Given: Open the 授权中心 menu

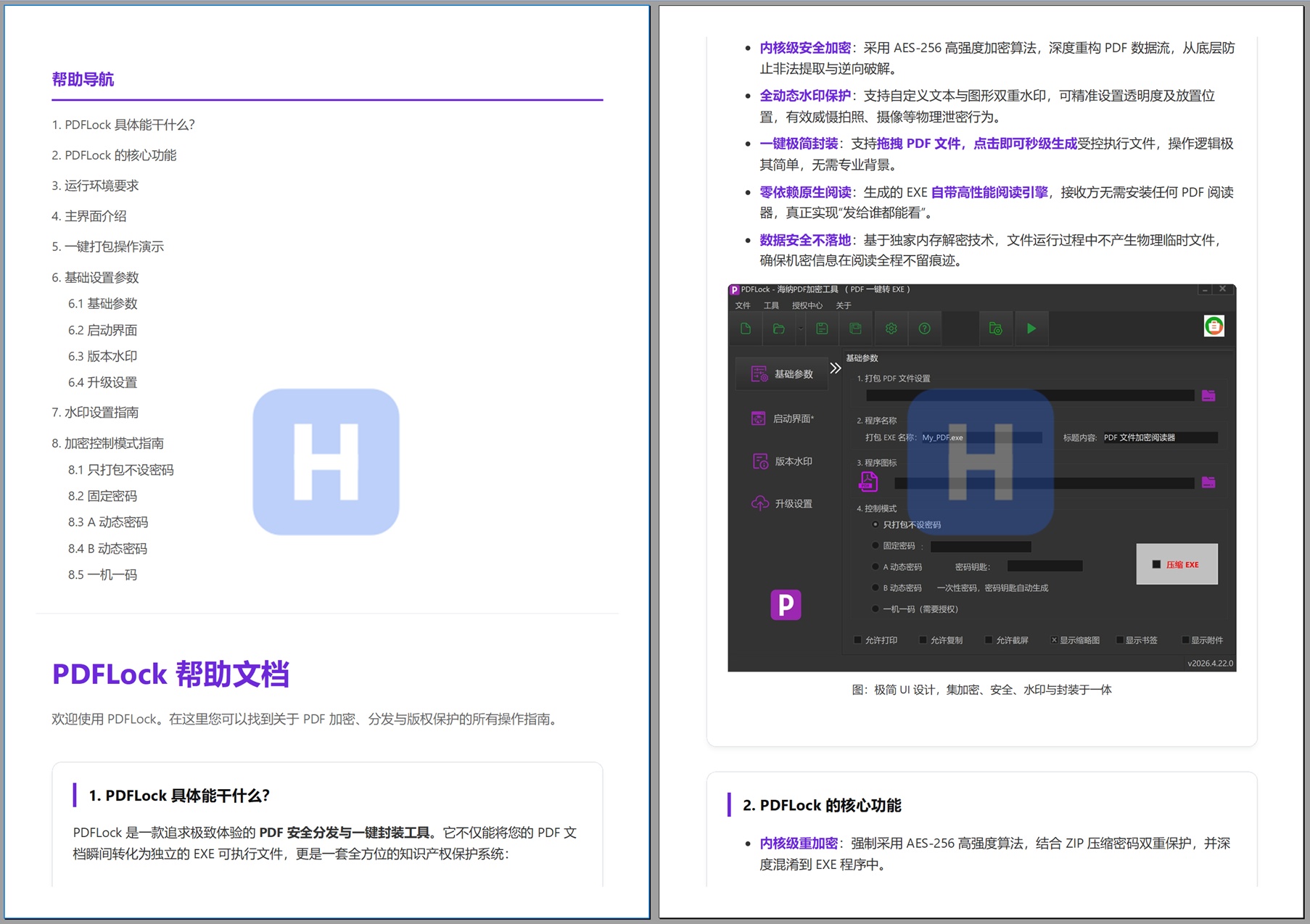Looking at the screenshot, I should 807,305.
